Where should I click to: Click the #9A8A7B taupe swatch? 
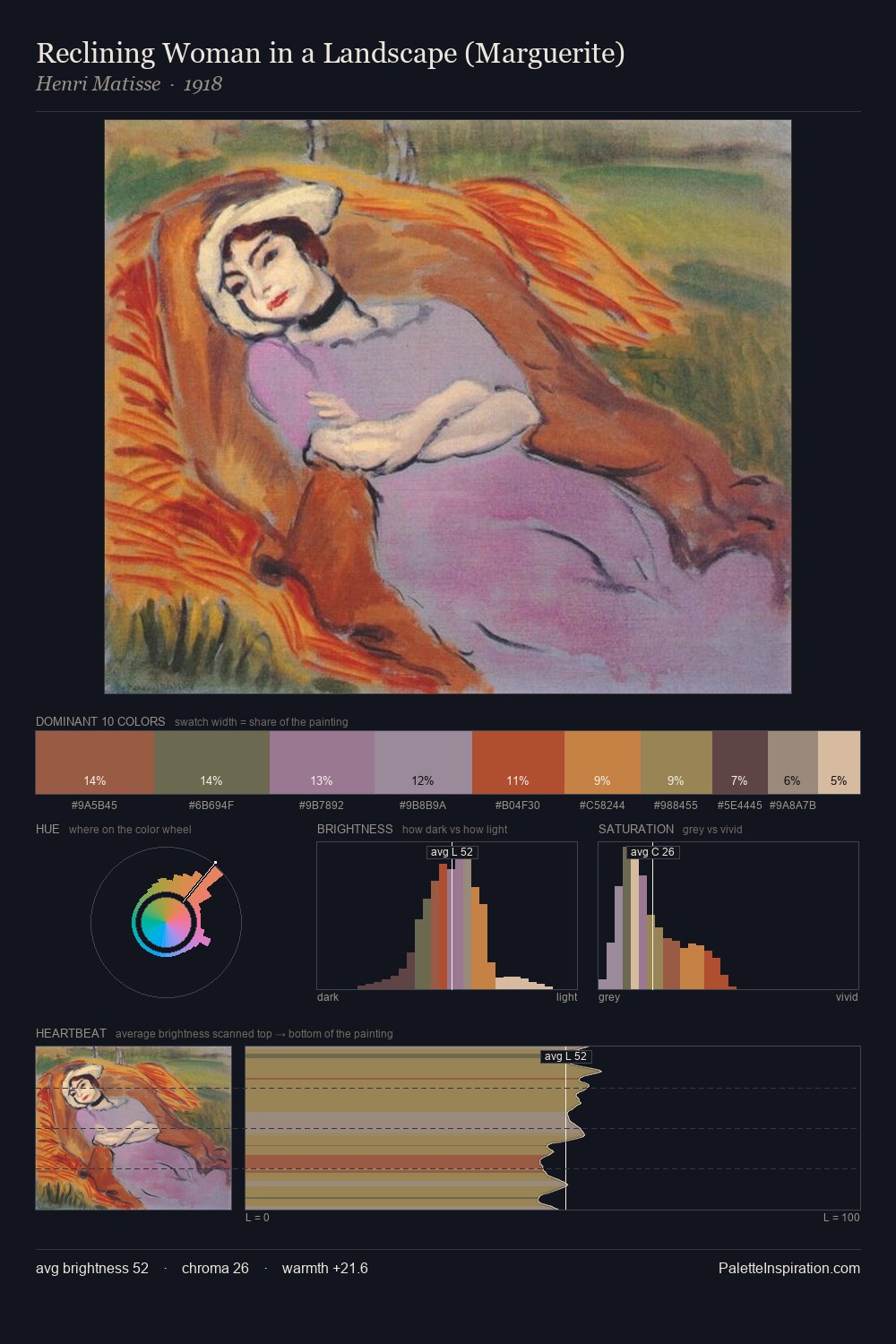pyautogui.click(x=793, y=762)
